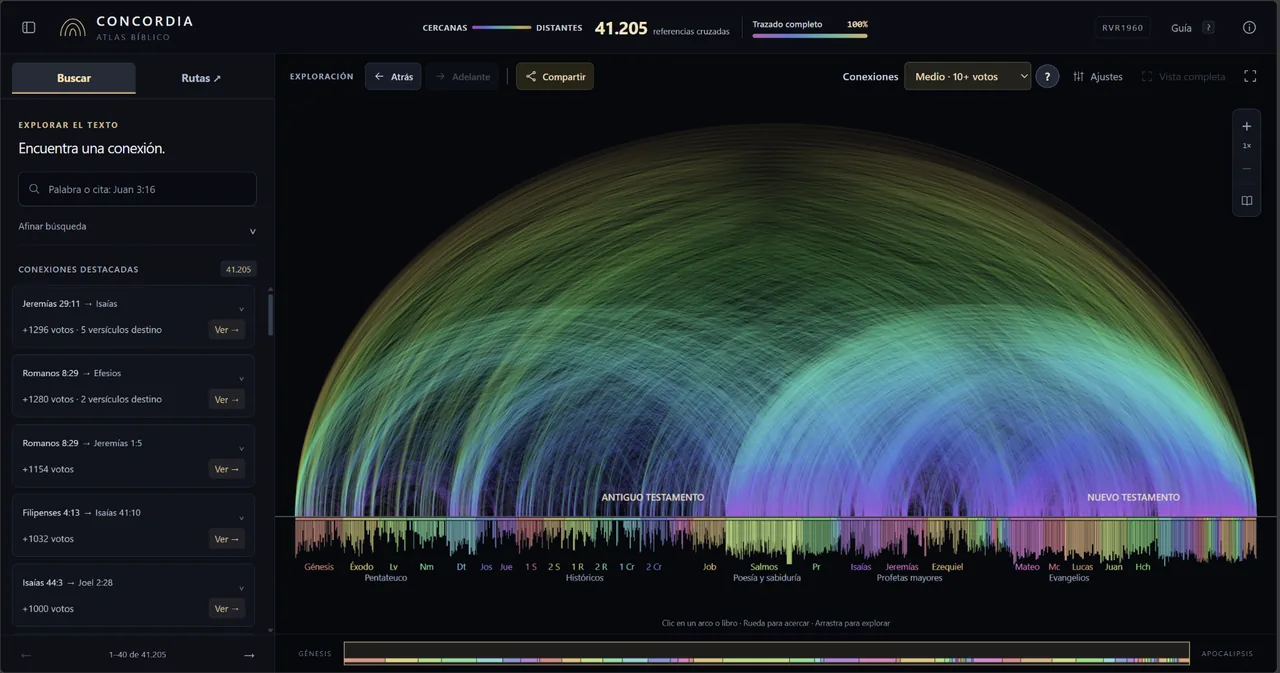1280x673 pixels.
Task: Click Ver on the Romanos 8:29 → Efesios card
Action: tap(227, 400)
